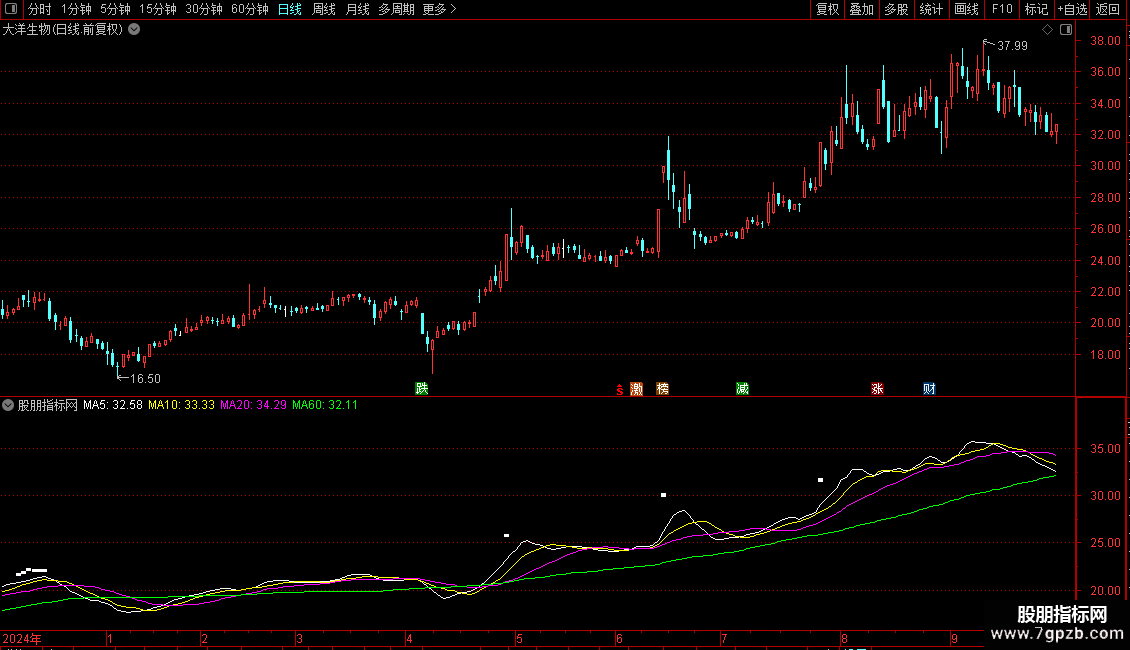Viewport: 1130px width, 650px height.
Task: Click the orange 激 event marker
Action: [636, 389]
